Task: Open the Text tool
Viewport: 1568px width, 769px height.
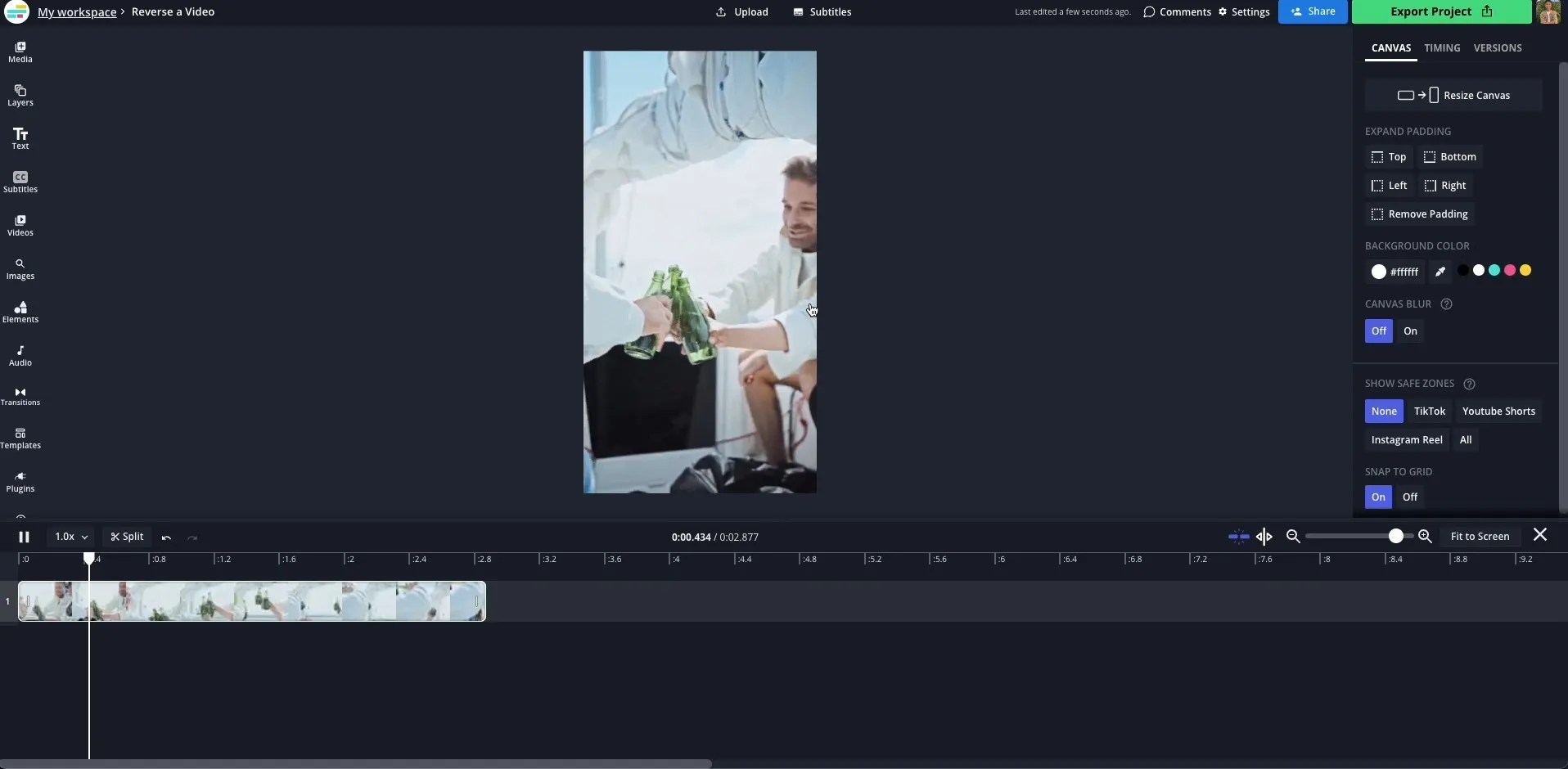Action: click(x=20, y=138)
